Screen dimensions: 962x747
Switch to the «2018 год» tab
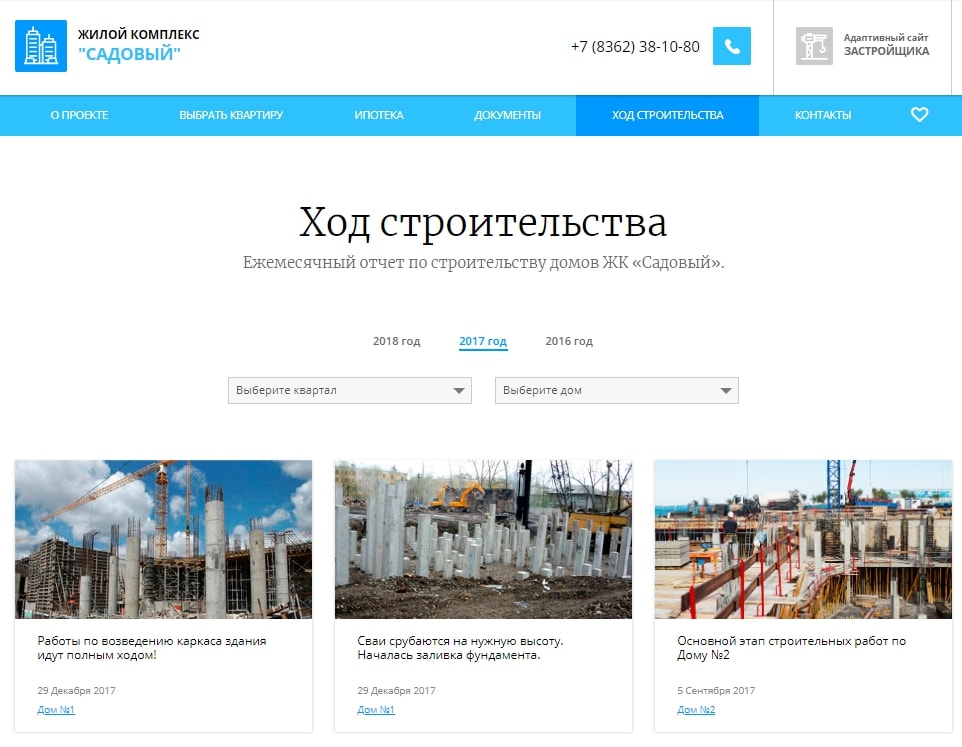(396, 341)
